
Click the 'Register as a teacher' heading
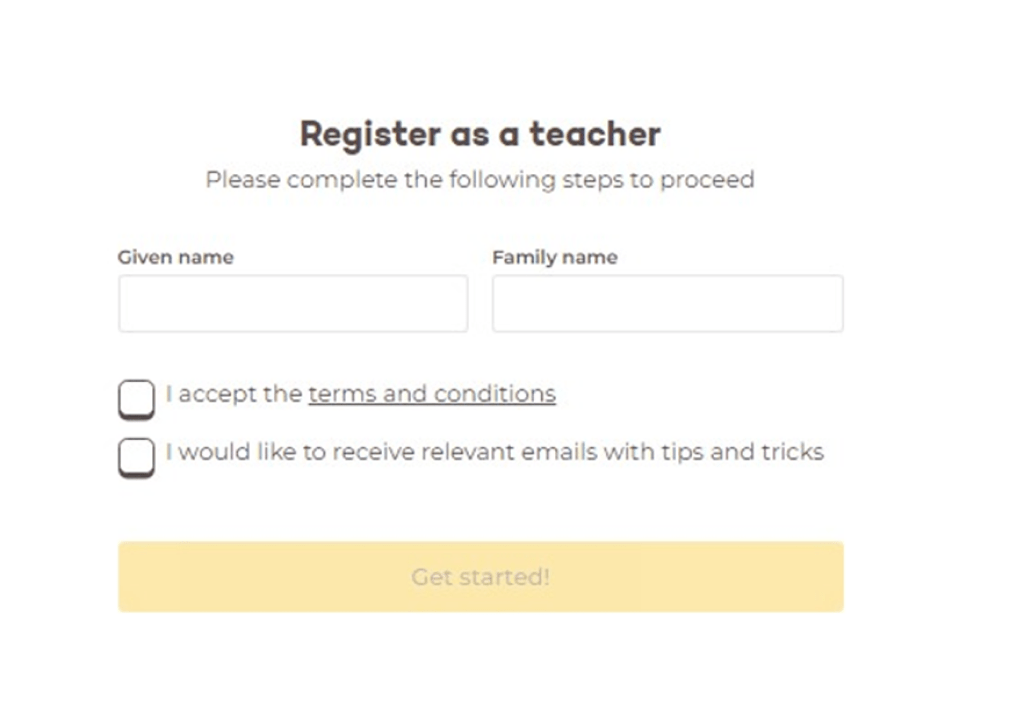[479, 133]
